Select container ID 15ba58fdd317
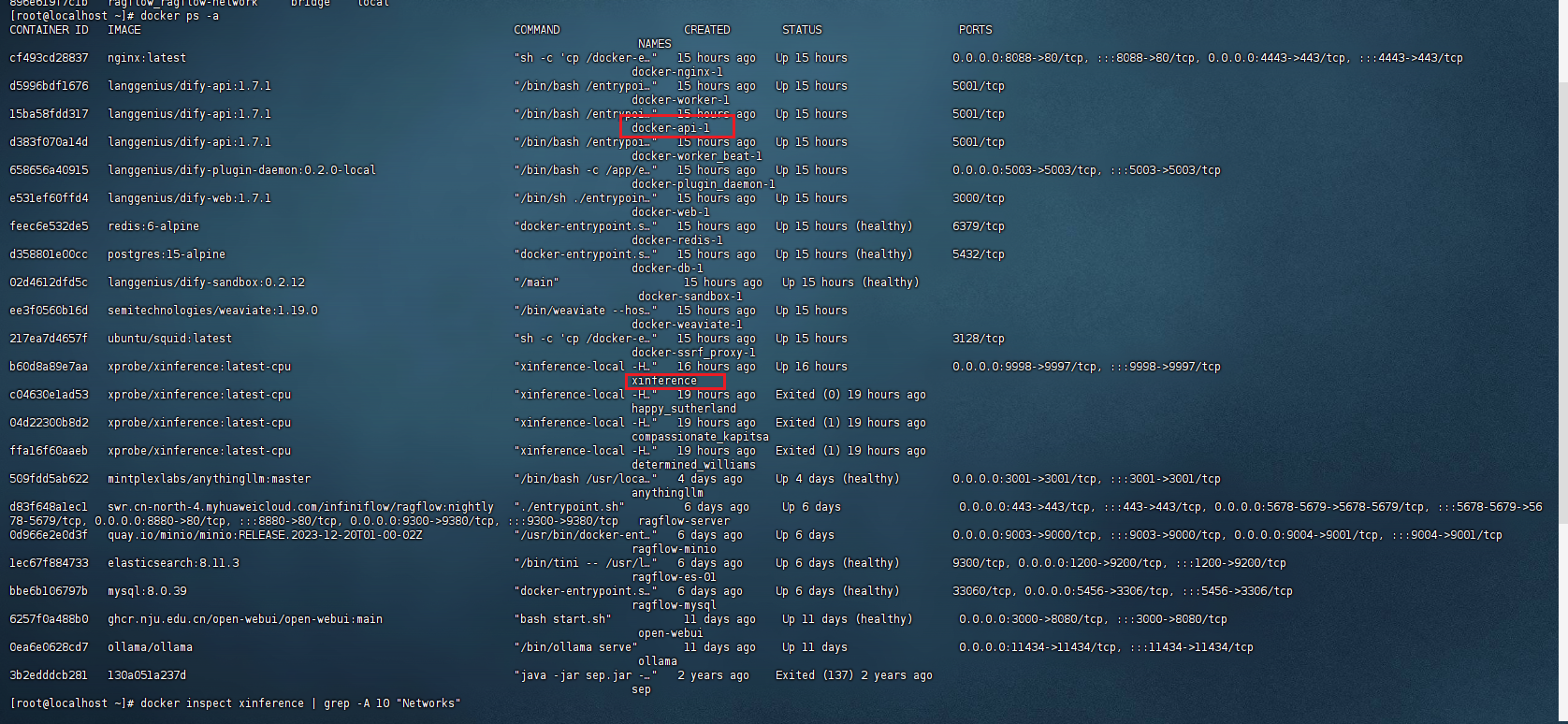 click(x=49, y=114)
